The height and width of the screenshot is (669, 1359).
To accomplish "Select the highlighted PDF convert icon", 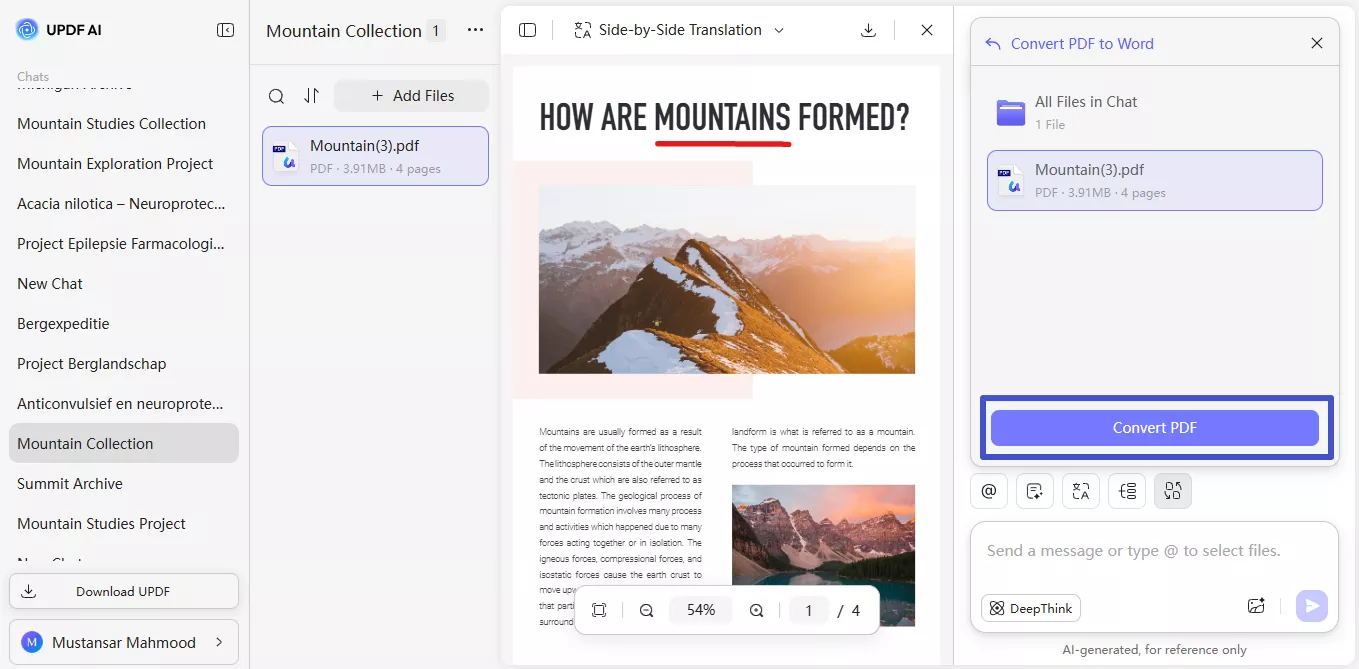I will coord(1173,491).
